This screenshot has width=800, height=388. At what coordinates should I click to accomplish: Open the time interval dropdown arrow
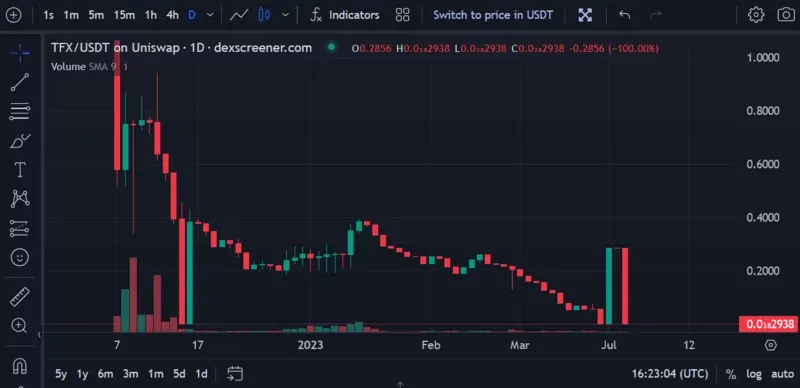(x=210, y=15)
